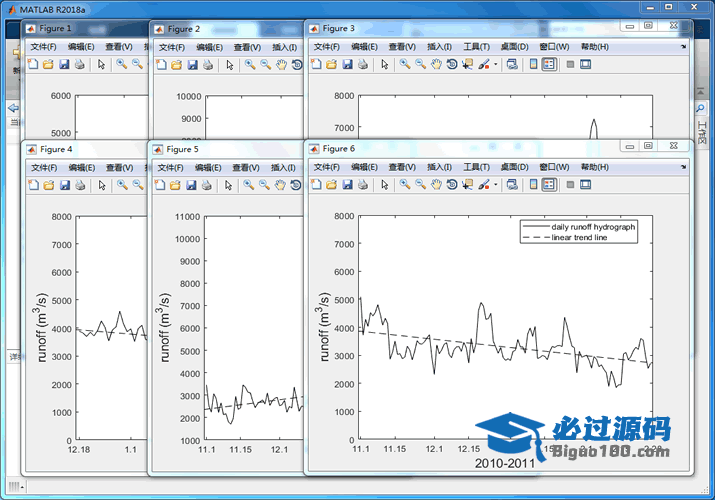
Task: Open 查看(V) menu in Figure 4
Action: pyautogui.click(x=119, y=168)
